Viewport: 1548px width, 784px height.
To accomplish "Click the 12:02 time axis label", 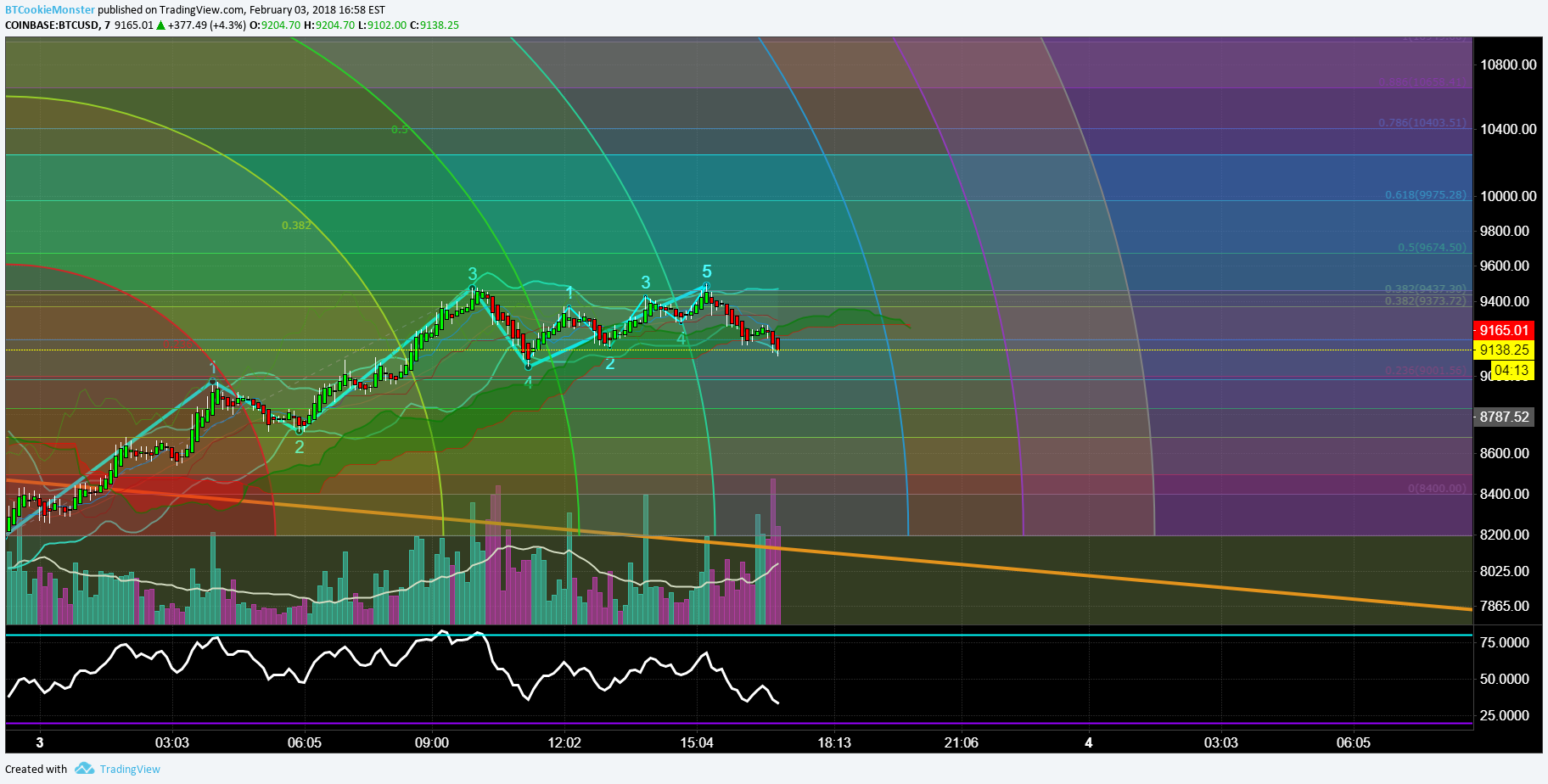I will pos(564,742).
